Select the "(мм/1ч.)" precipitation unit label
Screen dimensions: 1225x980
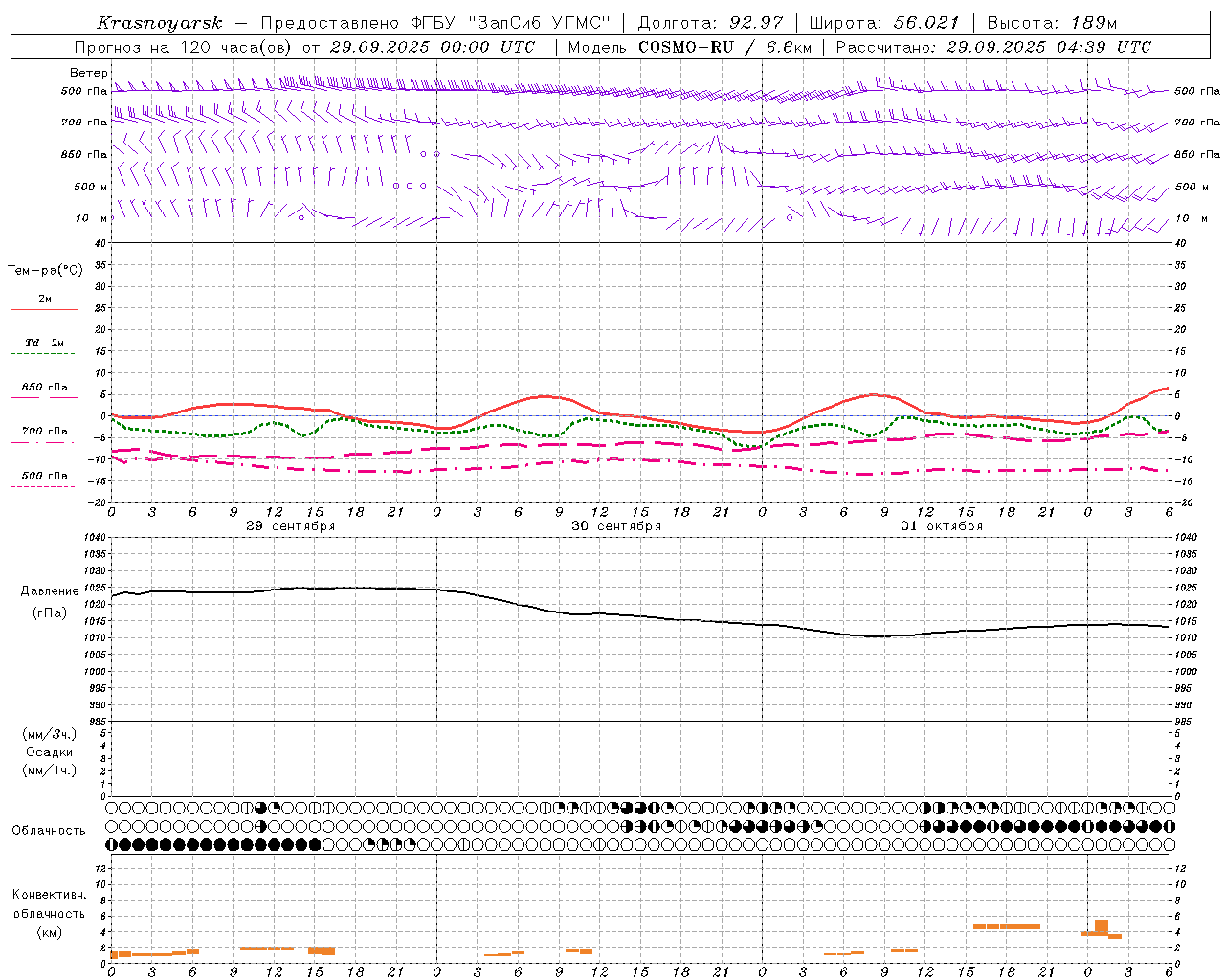click(50, 770)
